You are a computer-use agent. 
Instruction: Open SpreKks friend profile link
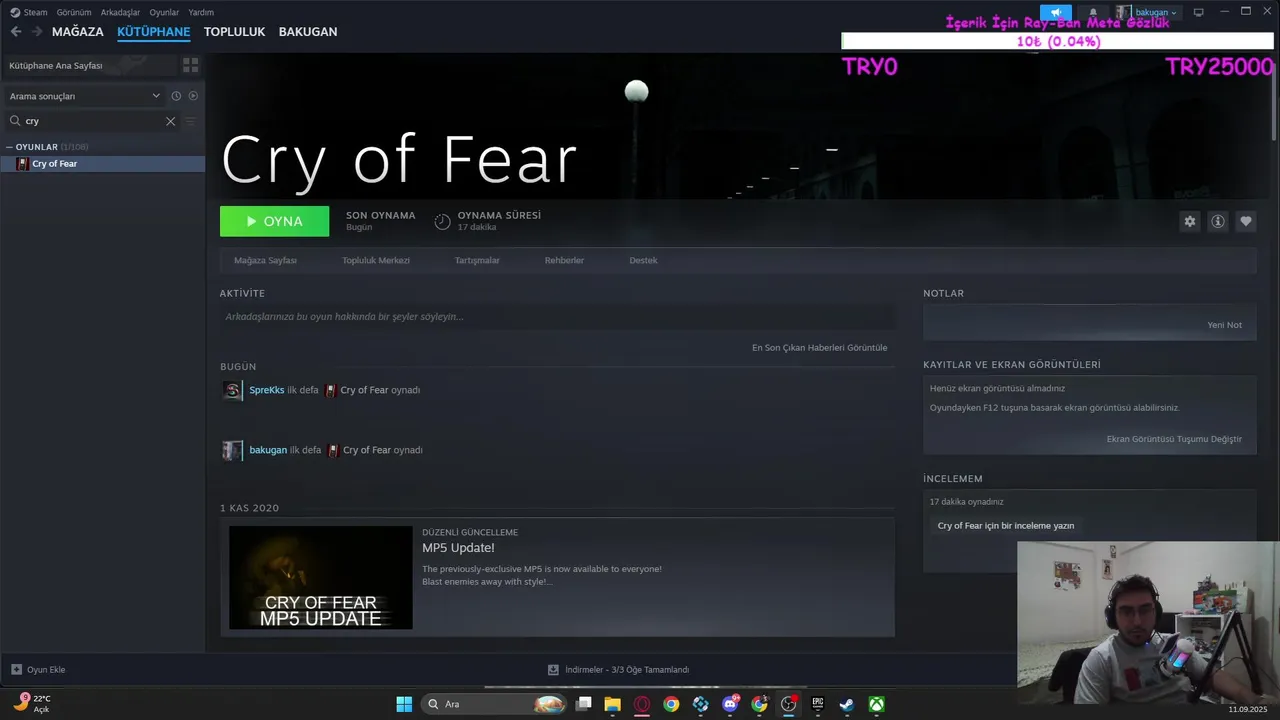(x=267, y=390)
